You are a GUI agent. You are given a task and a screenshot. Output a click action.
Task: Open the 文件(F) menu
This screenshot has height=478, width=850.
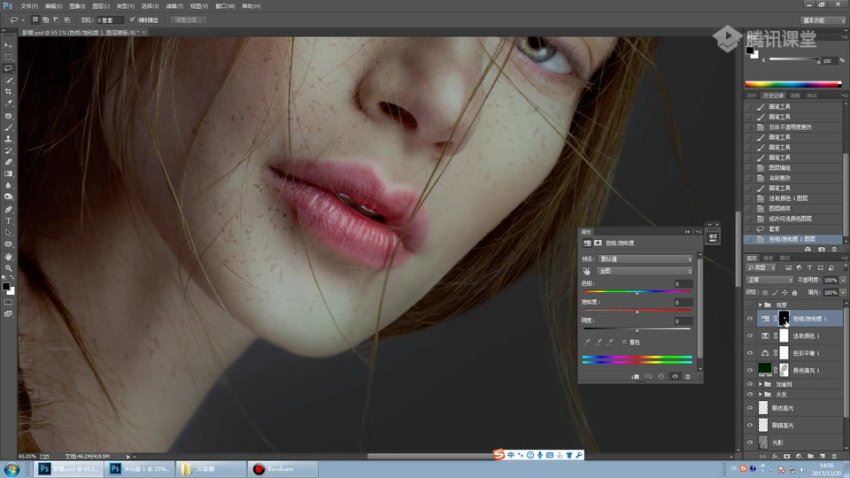click(29, 6)
